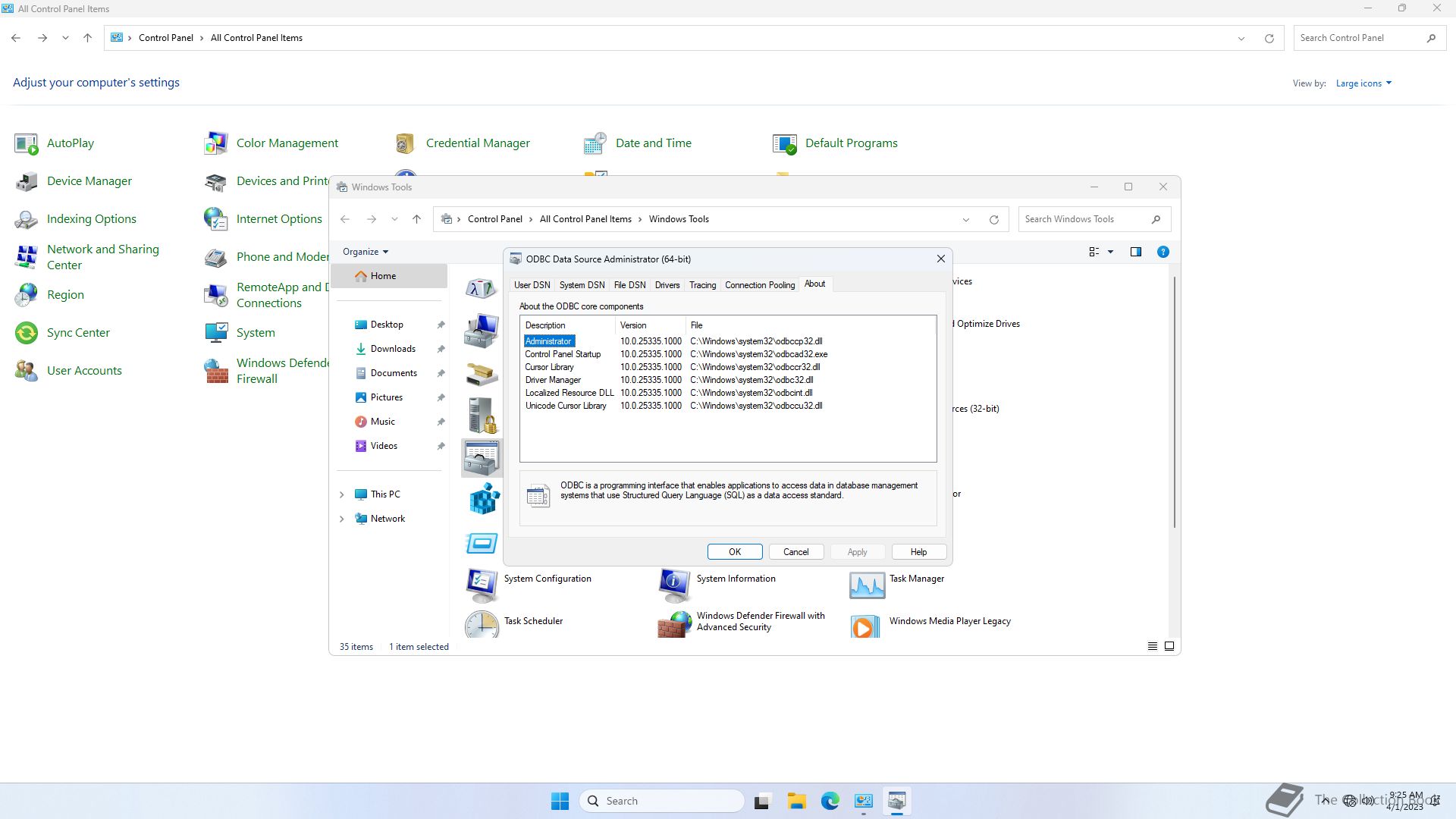Expand This PC in navigation pane
Image resolution: width=1456 pixels, height=819 pixels.
341,494
